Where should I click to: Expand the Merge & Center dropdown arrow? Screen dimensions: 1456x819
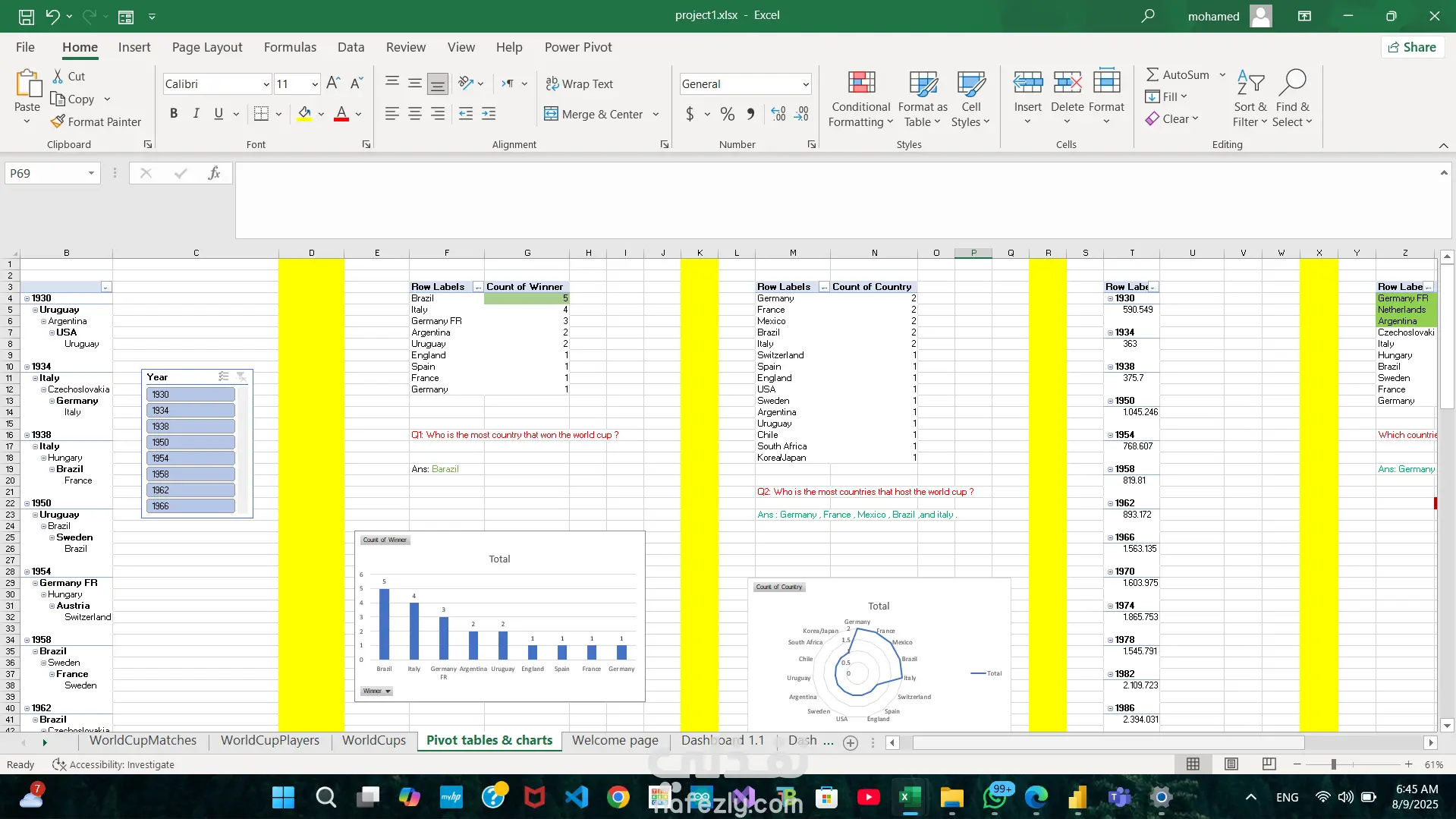click(x=656, y=115)
